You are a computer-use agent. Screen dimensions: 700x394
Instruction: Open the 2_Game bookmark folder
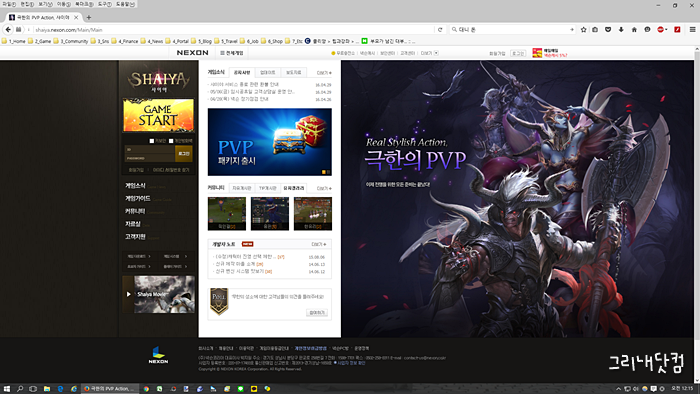coord(39,41)
